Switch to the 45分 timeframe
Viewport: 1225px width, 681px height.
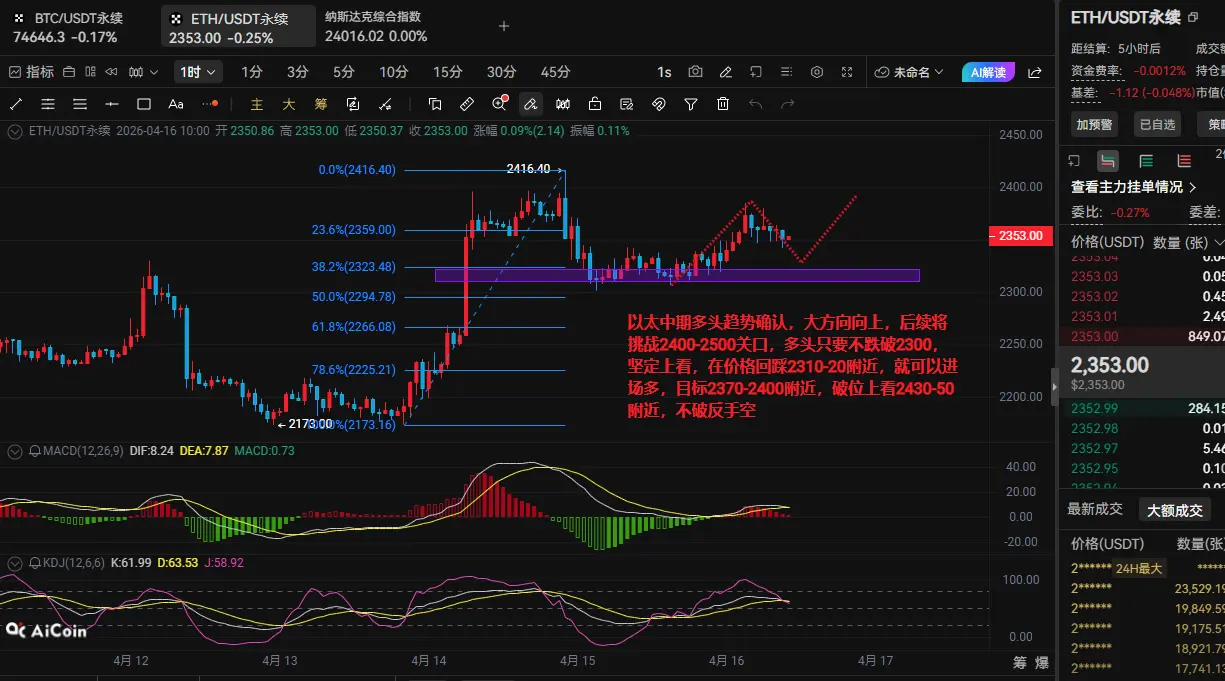coord(556,72)
